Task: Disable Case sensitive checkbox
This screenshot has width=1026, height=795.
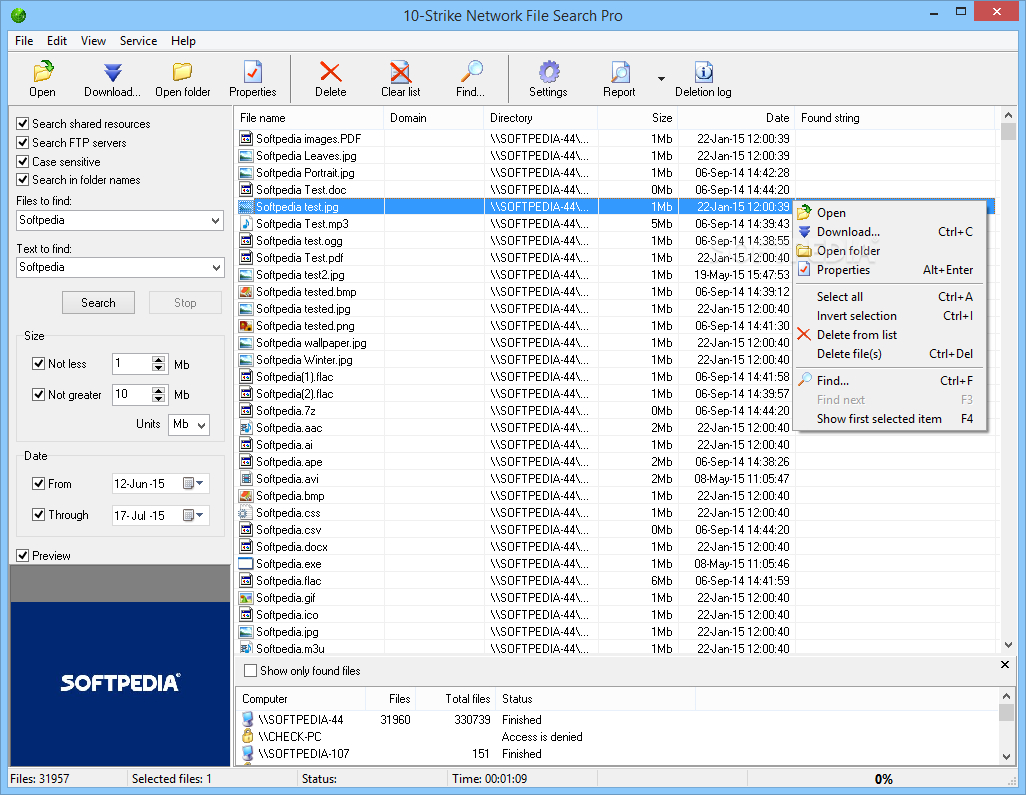Action: coord(23,162)
